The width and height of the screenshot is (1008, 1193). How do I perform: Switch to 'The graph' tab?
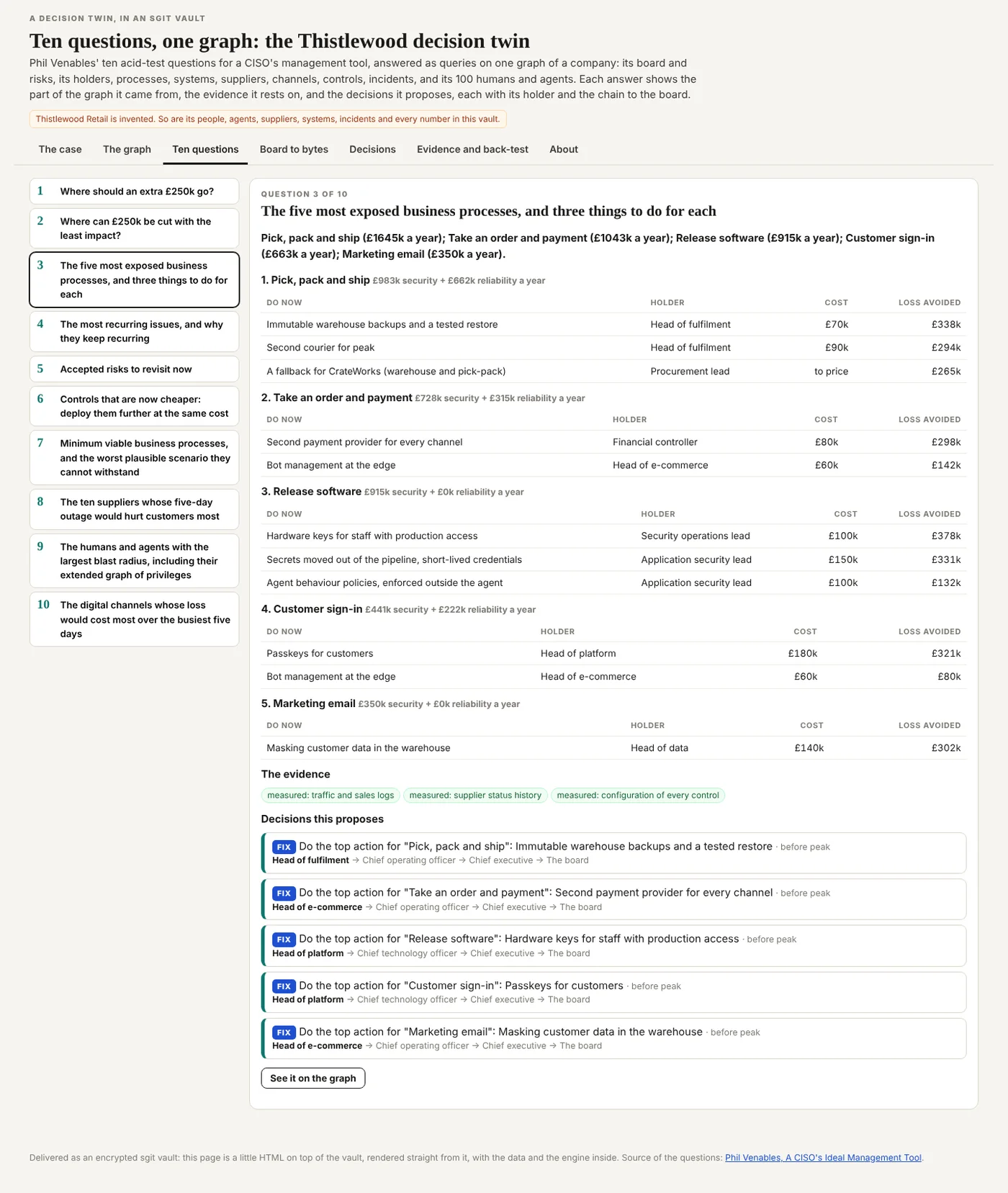127,149
